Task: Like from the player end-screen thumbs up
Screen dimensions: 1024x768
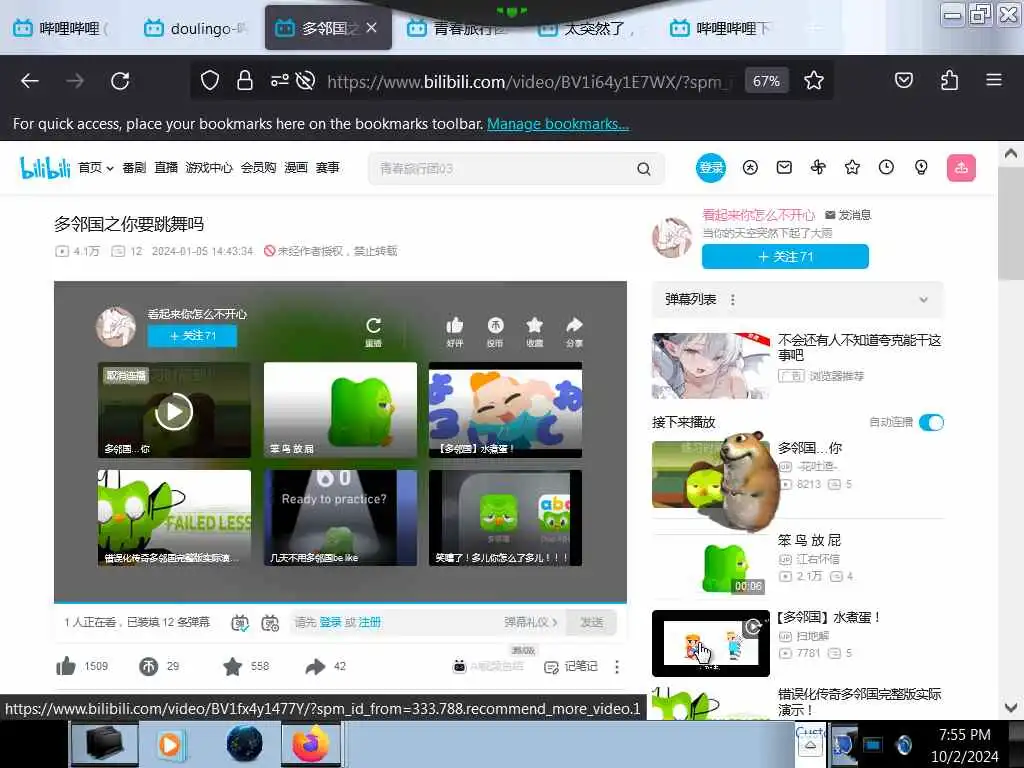Action: point(455,332)
